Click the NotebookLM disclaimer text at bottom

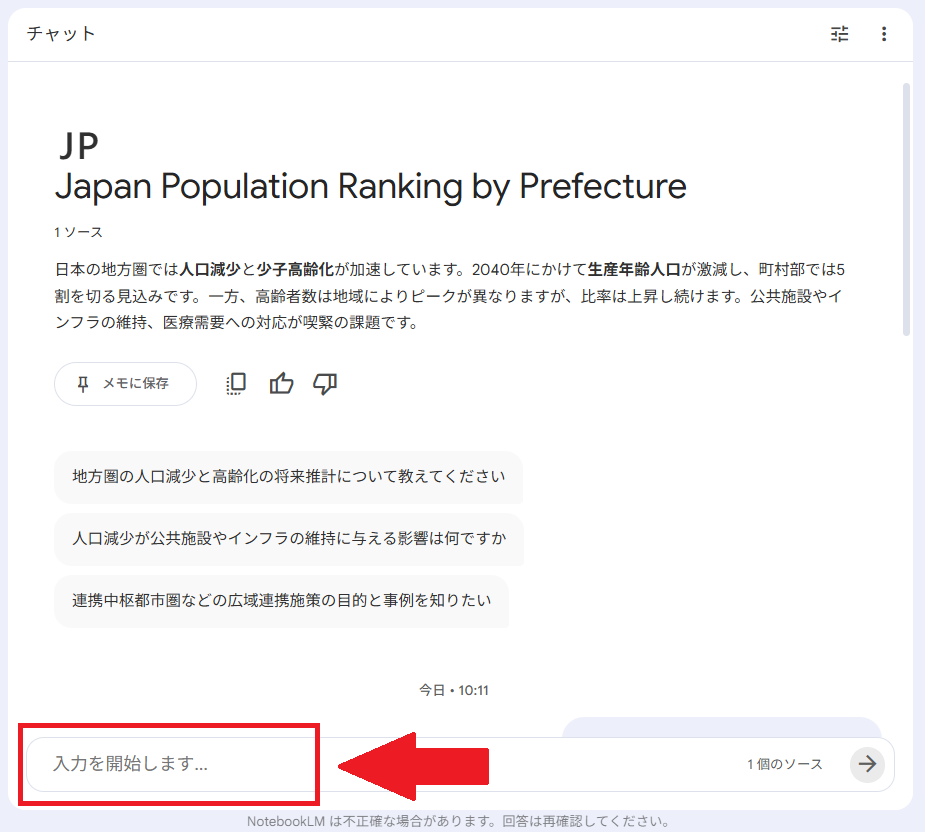[462, 820]
